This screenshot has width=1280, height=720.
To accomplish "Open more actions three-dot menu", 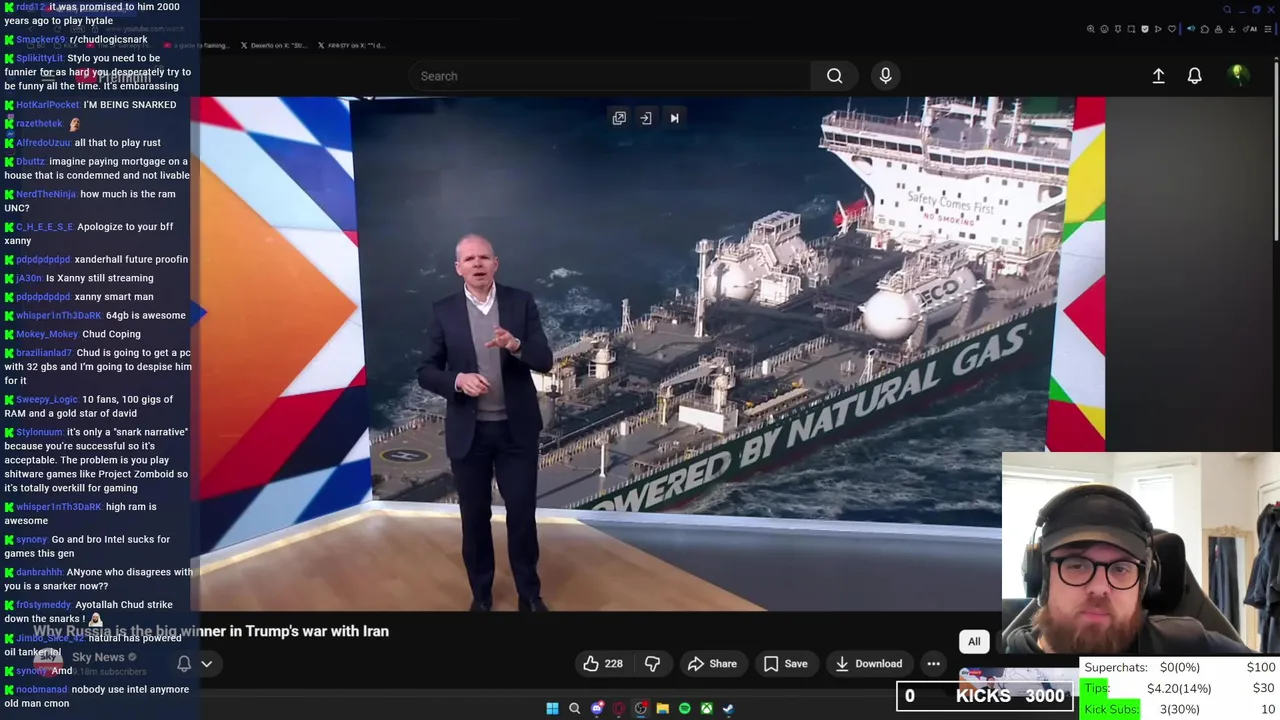I will click(x=933, y=663).
